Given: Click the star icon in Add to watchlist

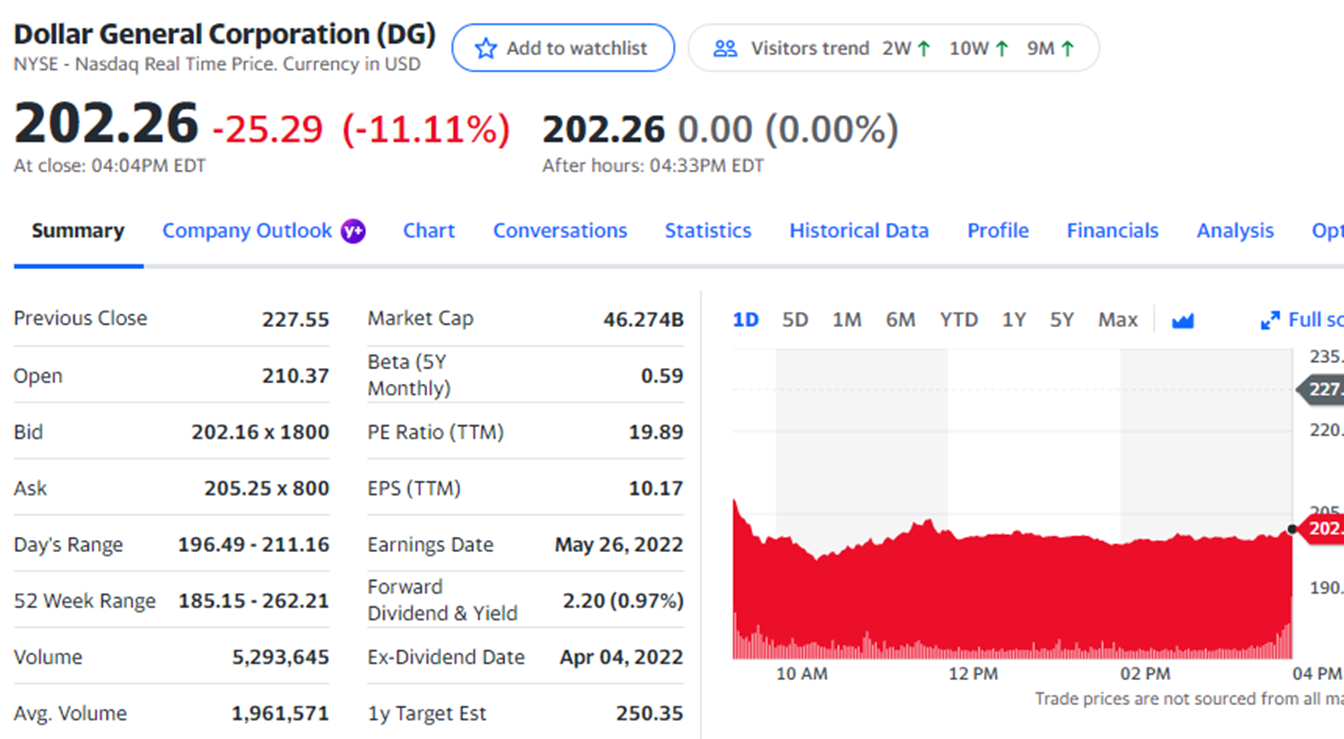Looking at the screenshot, I should coord(486,48).
